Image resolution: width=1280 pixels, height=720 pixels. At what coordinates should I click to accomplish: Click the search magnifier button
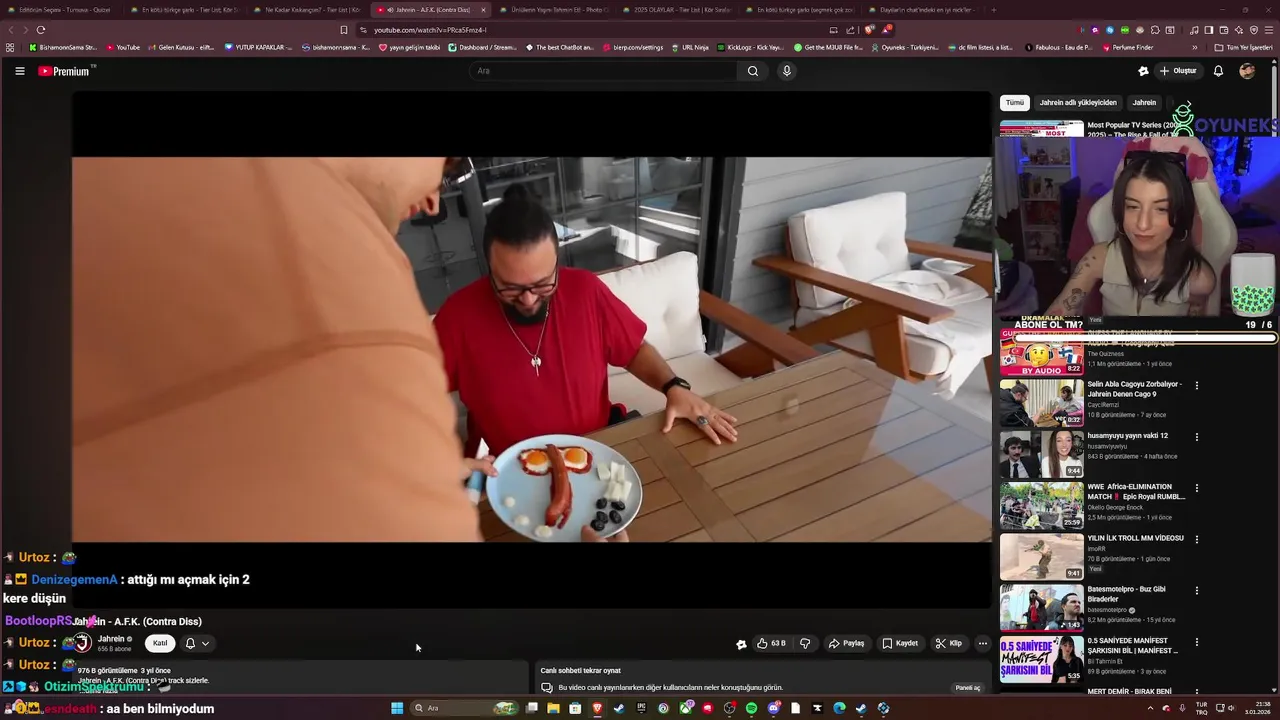click(753, 71)
